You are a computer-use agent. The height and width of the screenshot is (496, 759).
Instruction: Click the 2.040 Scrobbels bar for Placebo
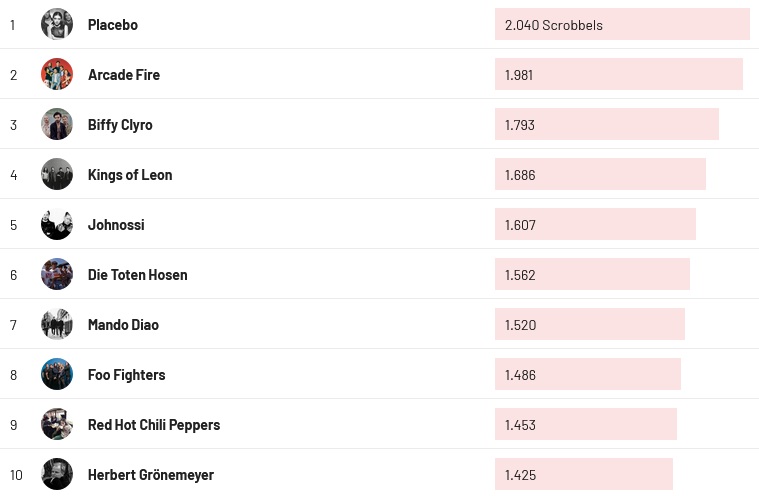(621, 25)
